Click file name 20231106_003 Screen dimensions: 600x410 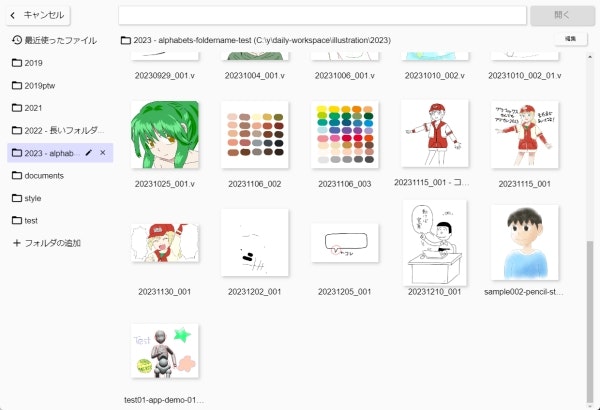coord(345,184)
